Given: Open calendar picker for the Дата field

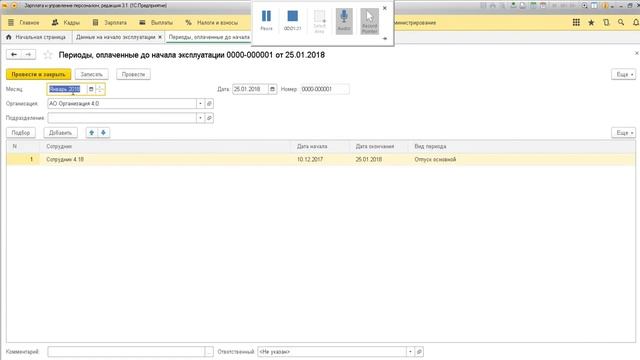Looking at the screenshot, I should click(272, 89).
